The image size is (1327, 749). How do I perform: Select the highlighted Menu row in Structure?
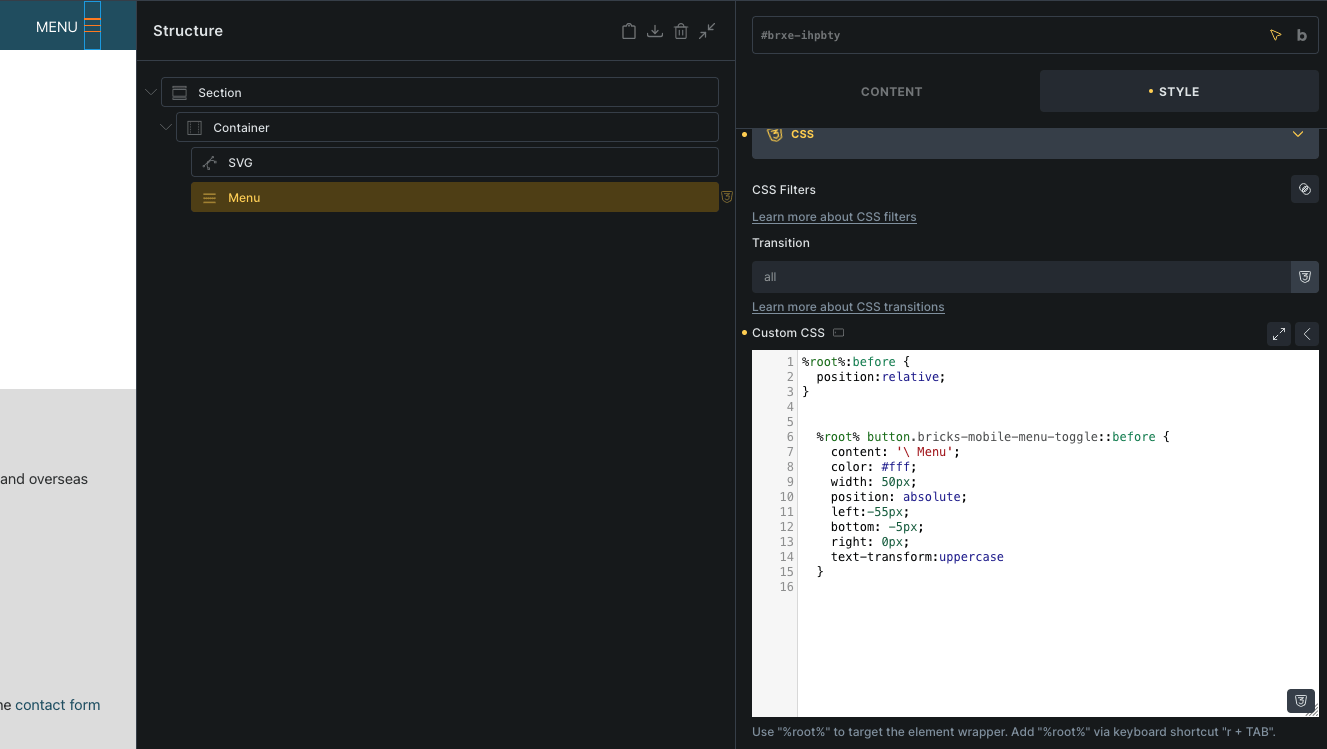pyautogui.click(x=455, y=197)
